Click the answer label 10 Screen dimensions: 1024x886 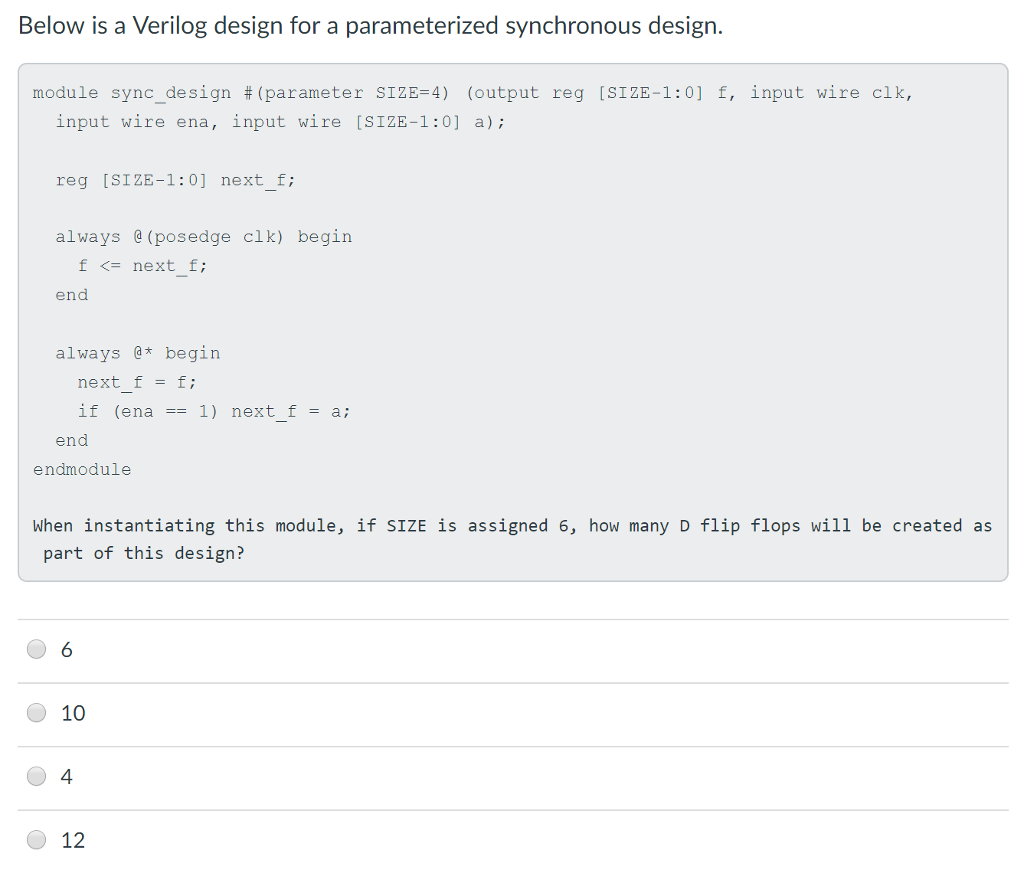click(74, 713)
